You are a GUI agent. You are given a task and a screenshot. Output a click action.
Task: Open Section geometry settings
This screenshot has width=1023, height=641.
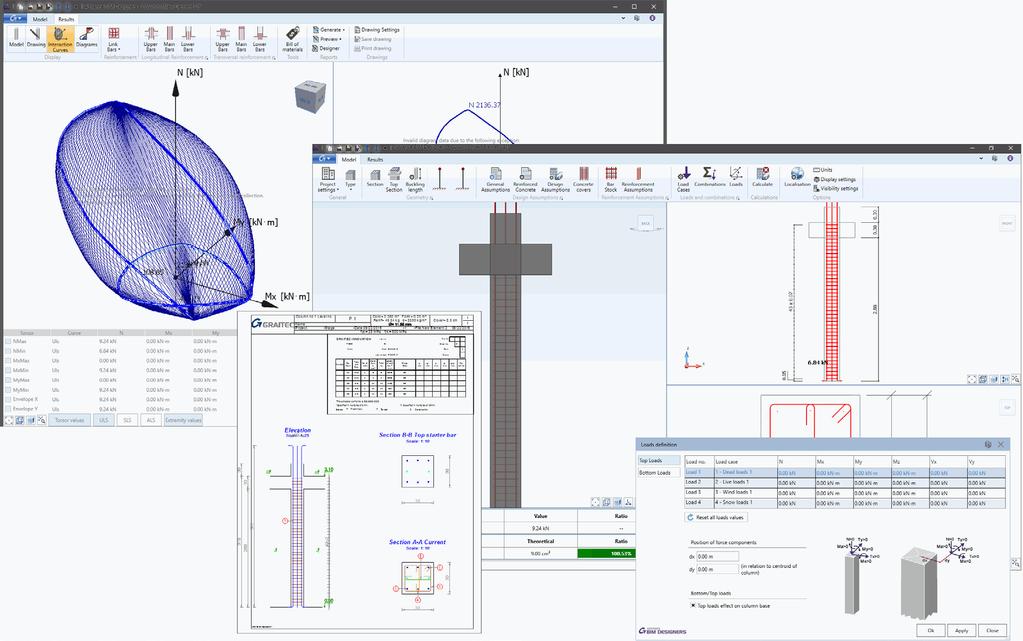click(375, 178)
